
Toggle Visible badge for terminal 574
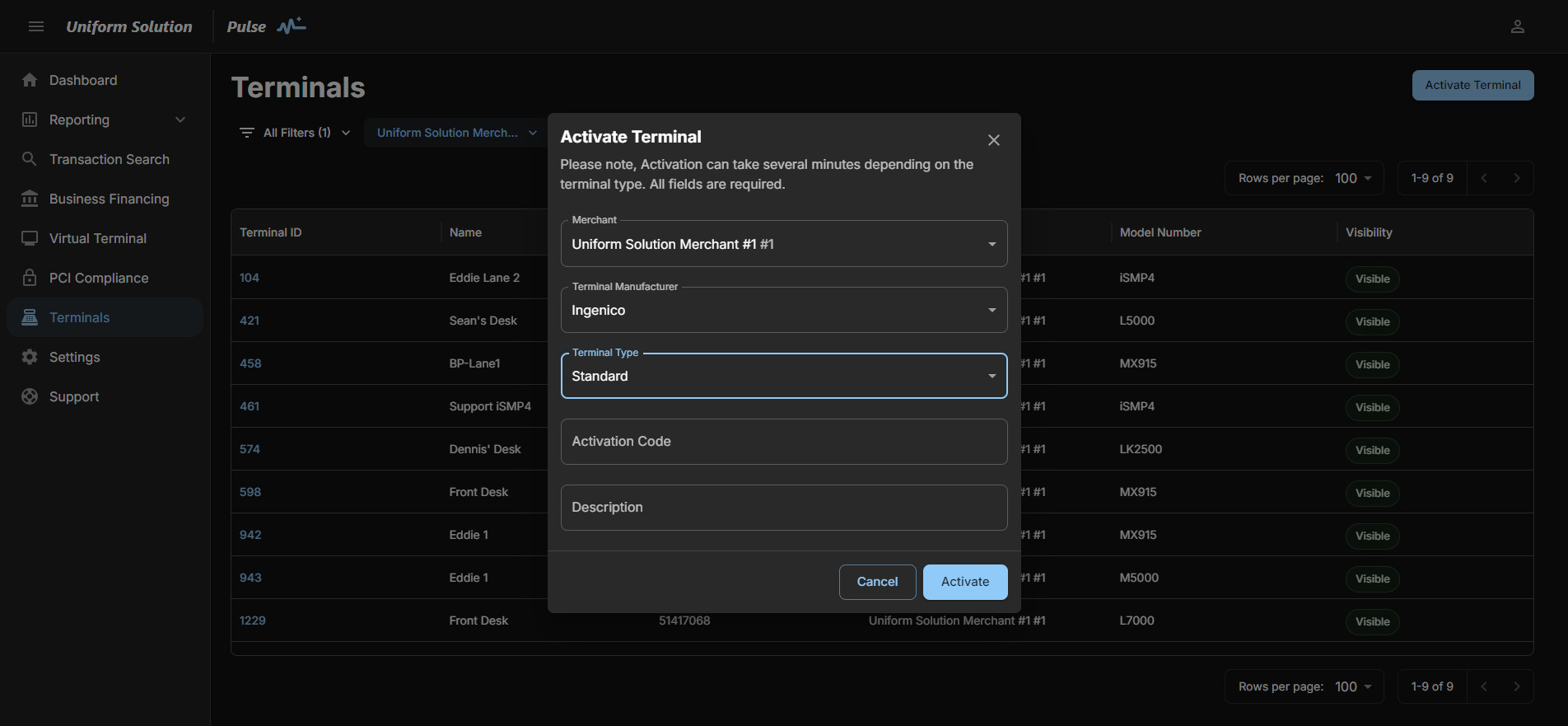(x=1373, y=450)
